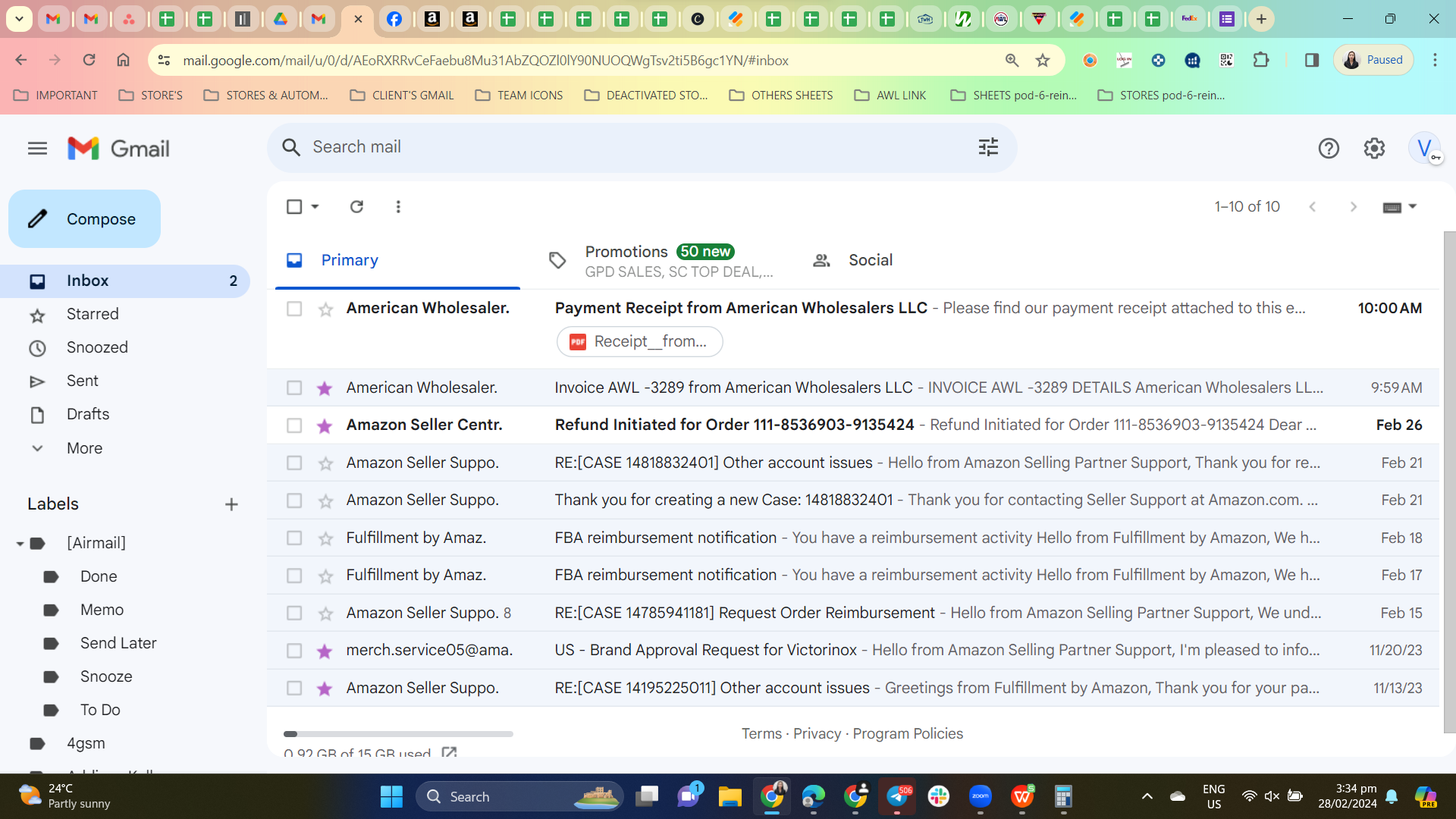Open the Gmail main menu hamburger icon
The width and height of the screenshot is (1456, 819).
pos(37,149)
